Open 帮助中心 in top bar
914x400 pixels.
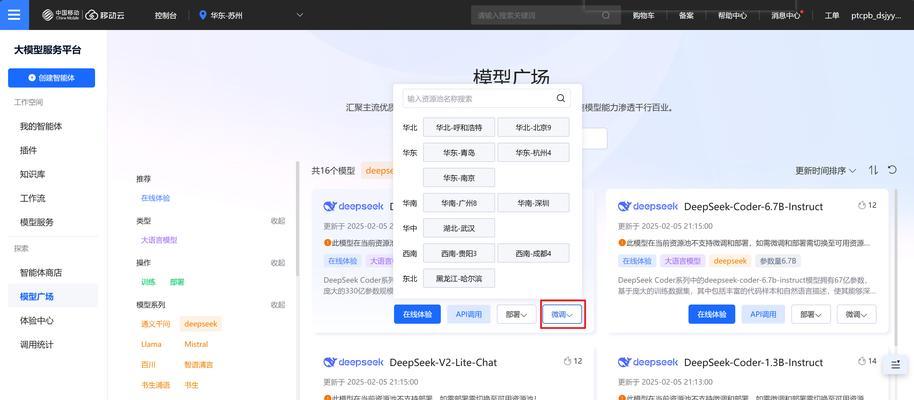click(x=732, y=16)
